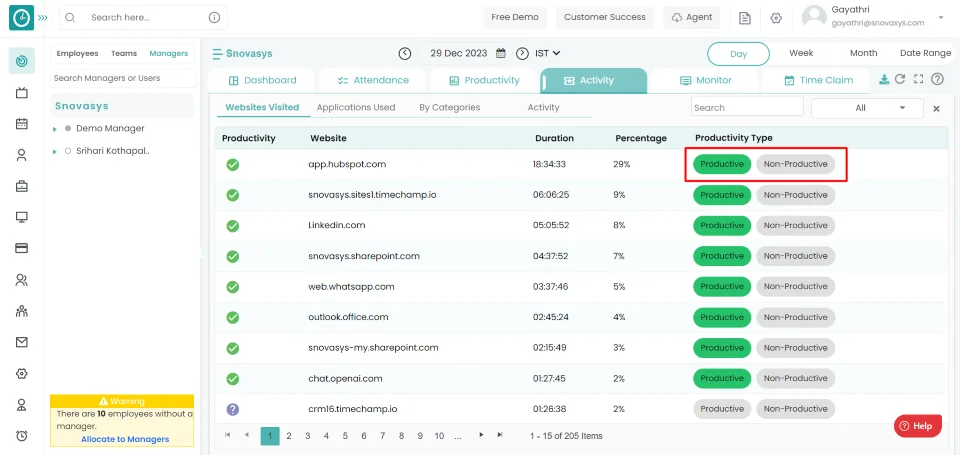Click Allocate to Managers link
960x455 pixels.
[x=125, y=439]
